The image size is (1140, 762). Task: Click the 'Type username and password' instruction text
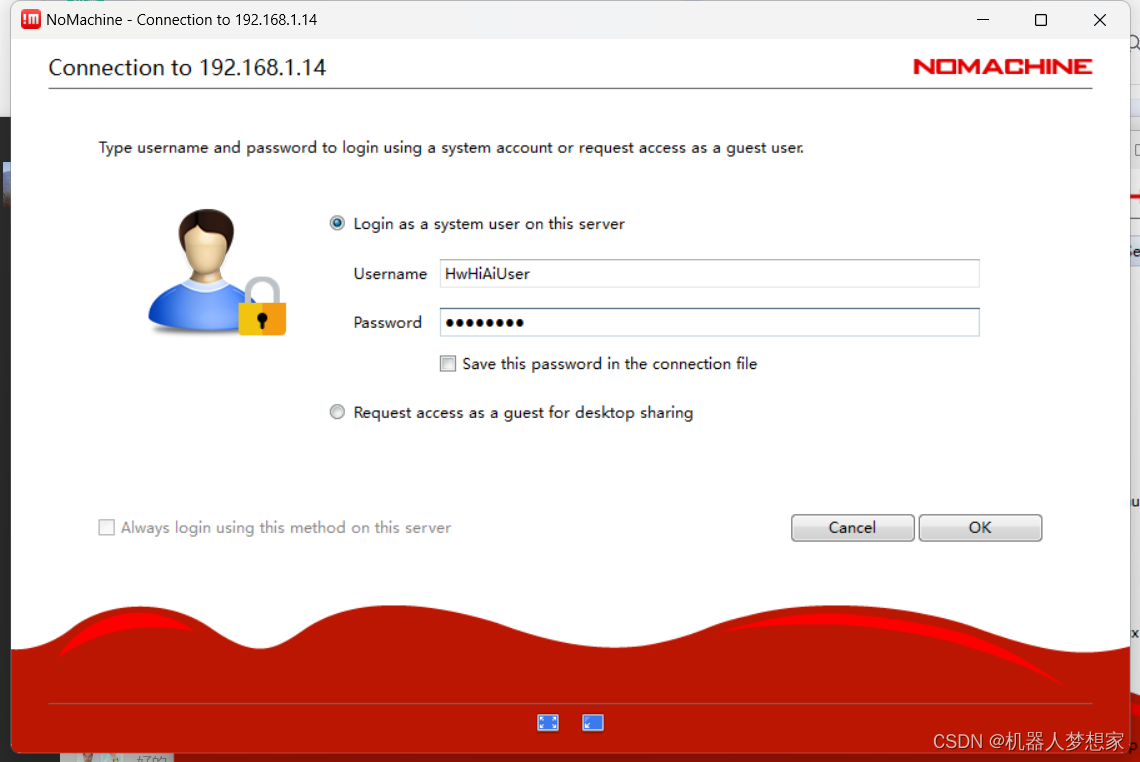point(451,148)
